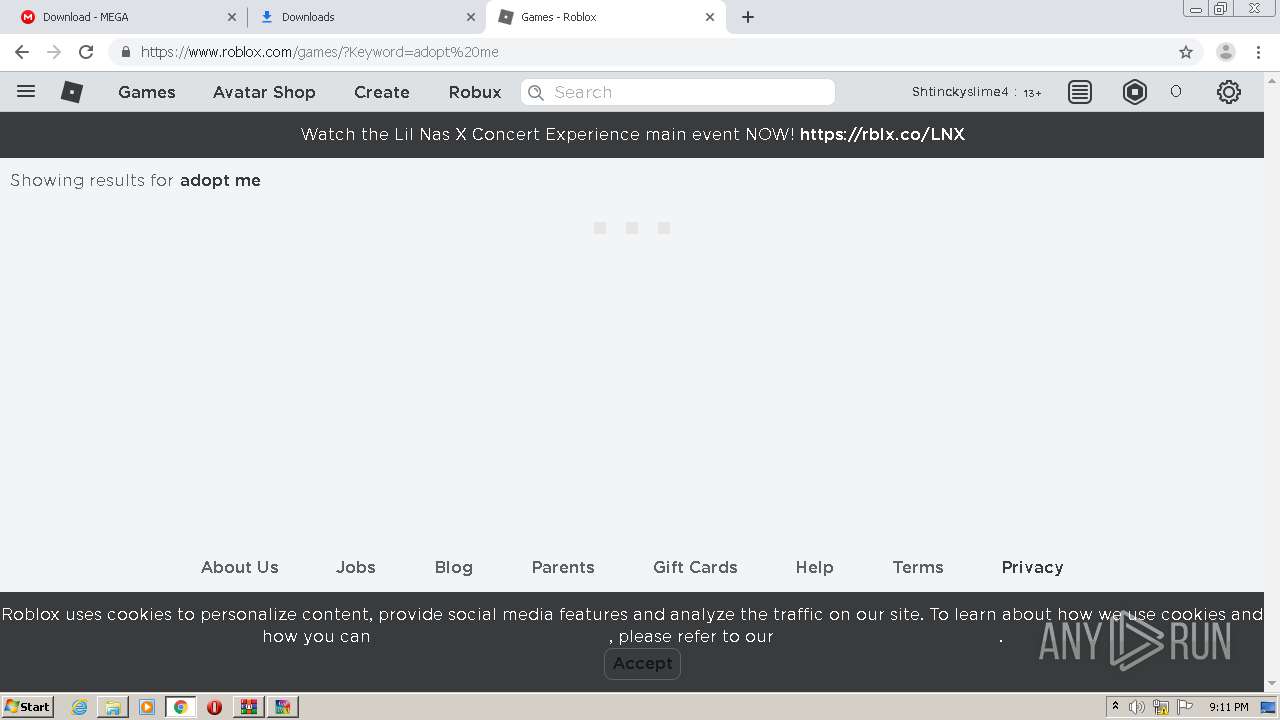
Task: Click the magnifier icon in Roblox search
Action: point(536,92)
